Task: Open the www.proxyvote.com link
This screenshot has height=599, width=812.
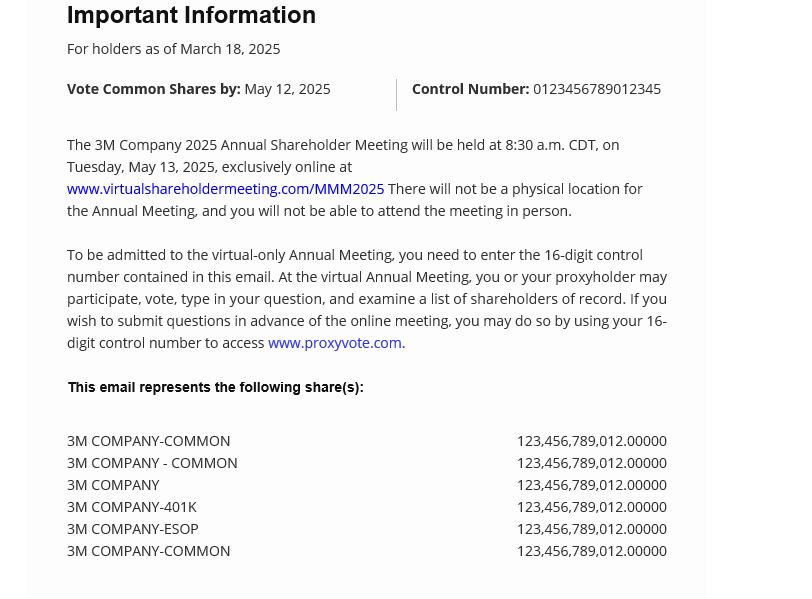Action: click(334, 343)
